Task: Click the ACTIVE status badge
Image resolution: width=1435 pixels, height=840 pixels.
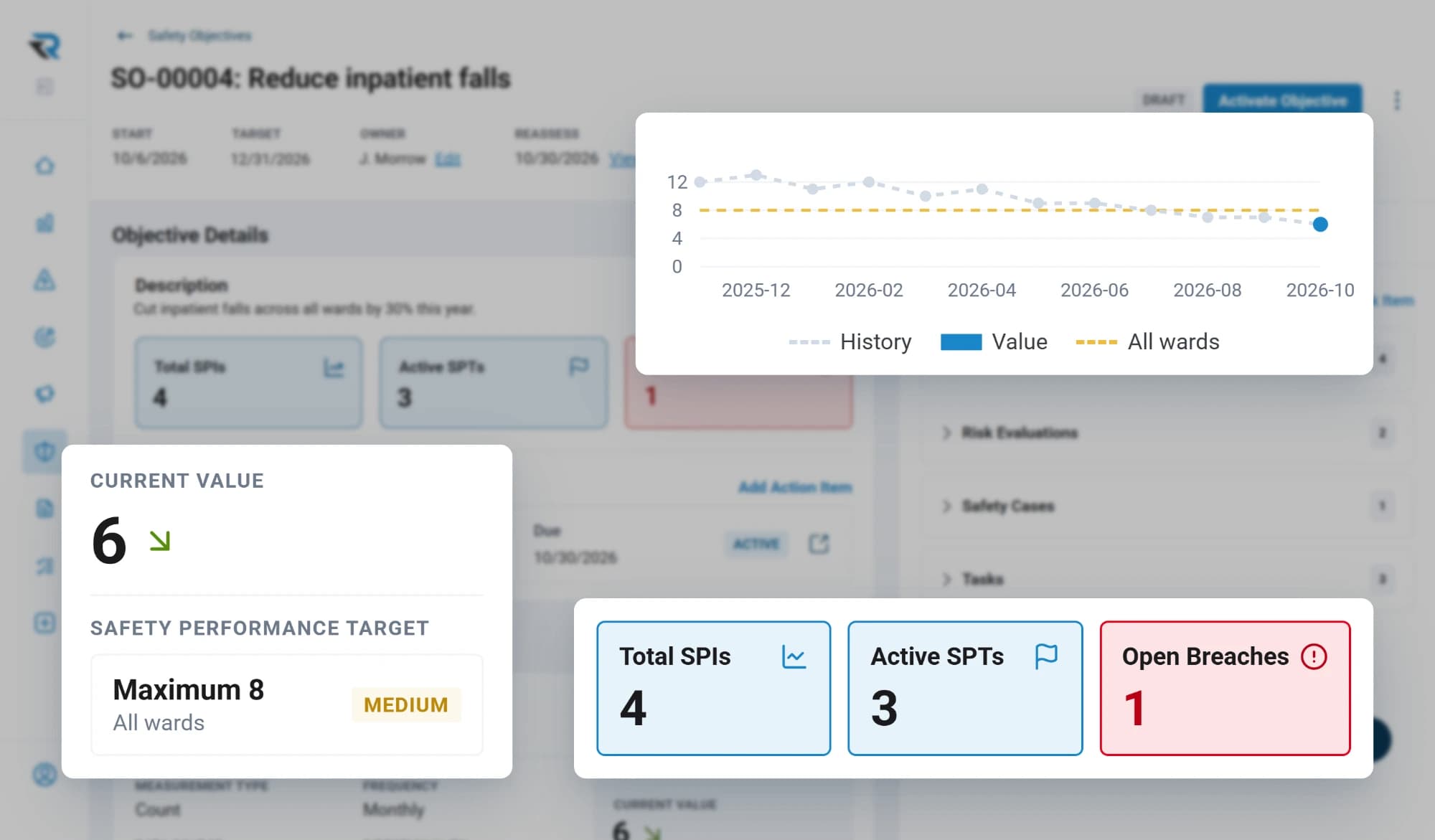Action: [x=756, y=544]
